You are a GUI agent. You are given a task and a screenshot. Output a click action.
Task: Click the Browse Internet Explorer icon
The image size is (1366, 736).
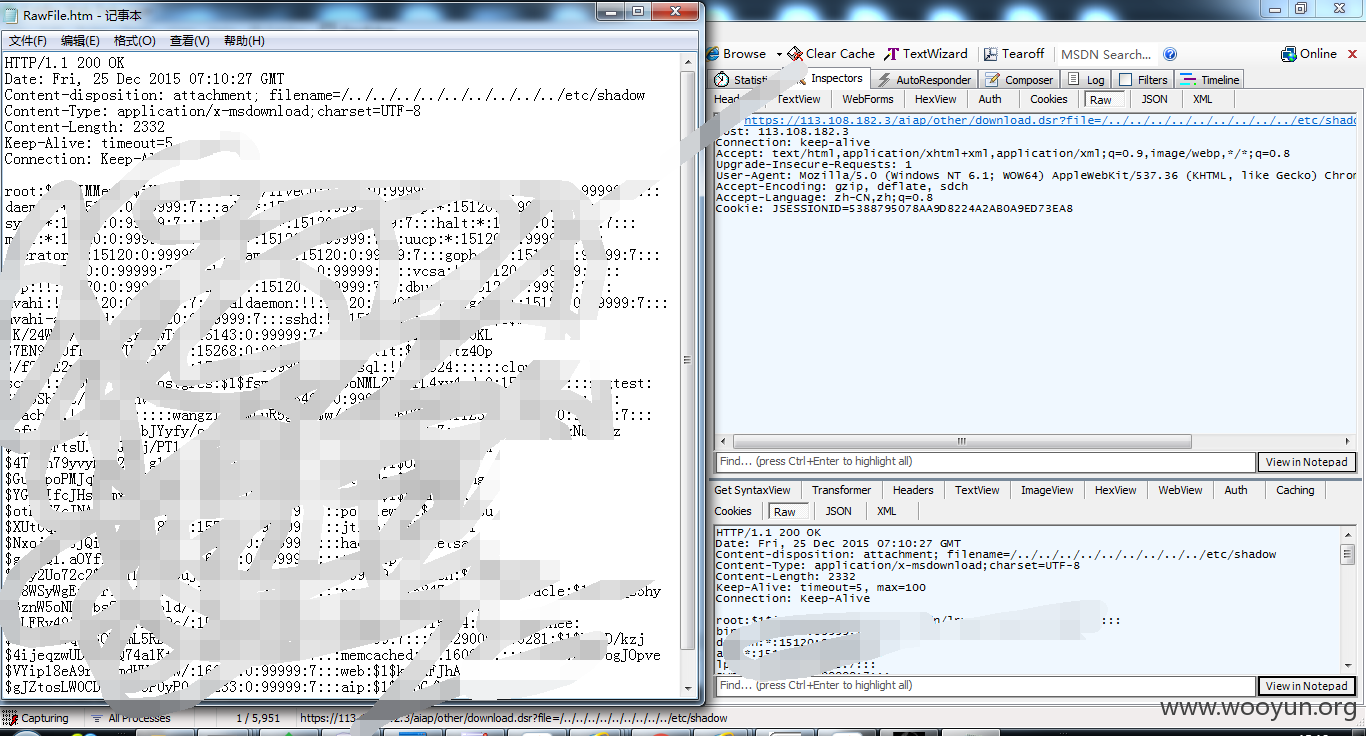coord(713,54)
